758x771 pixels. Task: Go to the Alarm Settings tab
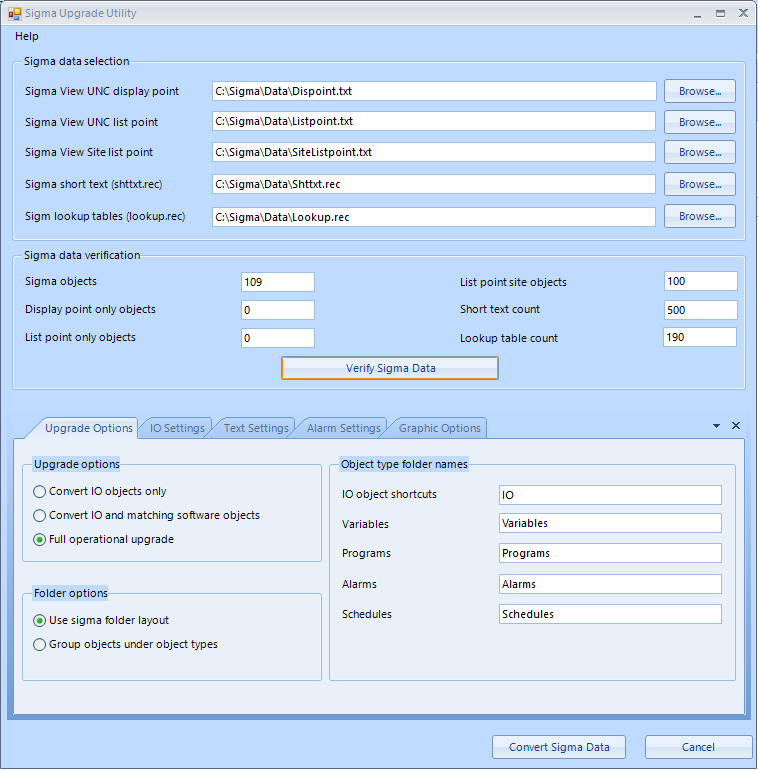(344, 428)
